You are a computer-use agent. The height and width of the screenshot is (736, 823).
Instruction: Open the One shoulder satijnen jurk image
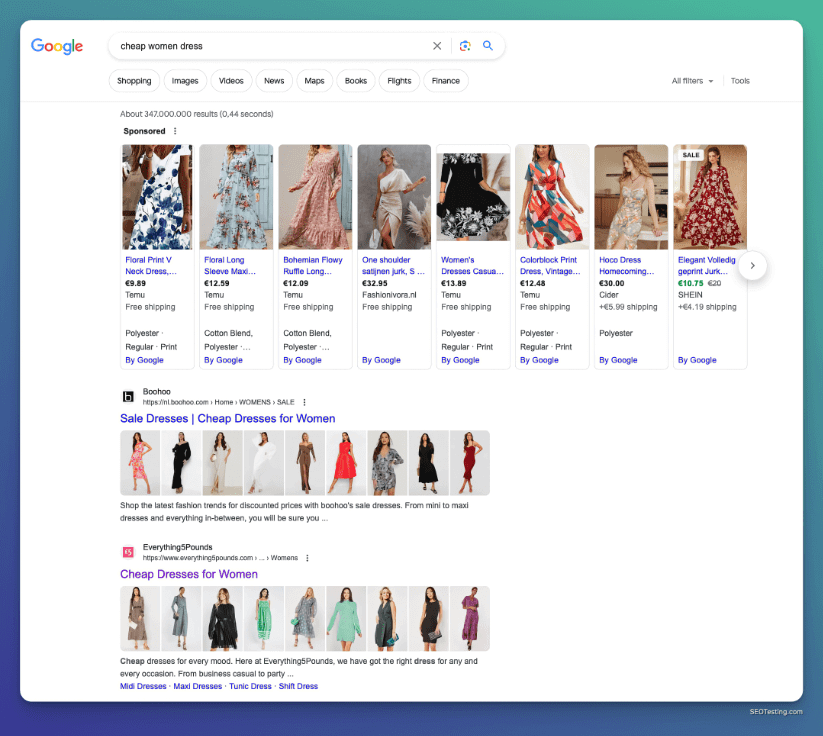(394, 197)
